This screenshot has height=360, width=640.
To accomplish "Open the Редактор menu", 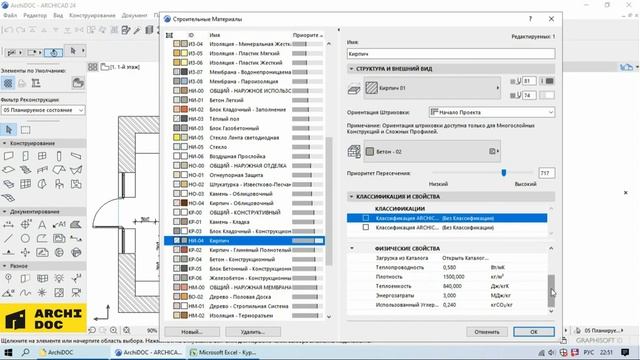I will 35,16.
